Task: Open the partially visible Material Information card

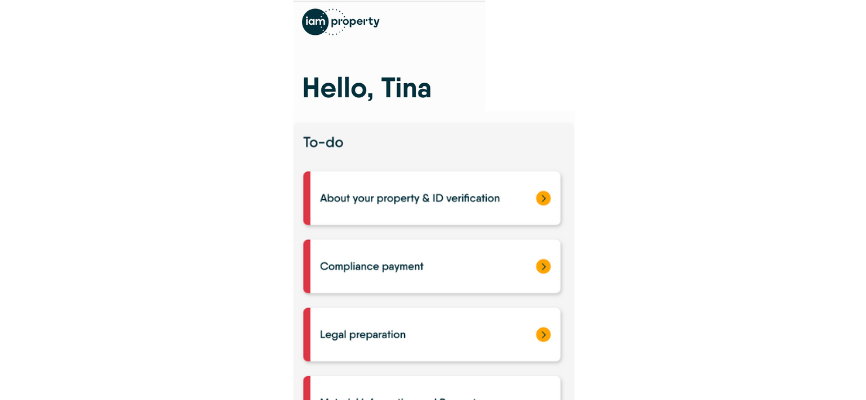Action: pos(432,388)
